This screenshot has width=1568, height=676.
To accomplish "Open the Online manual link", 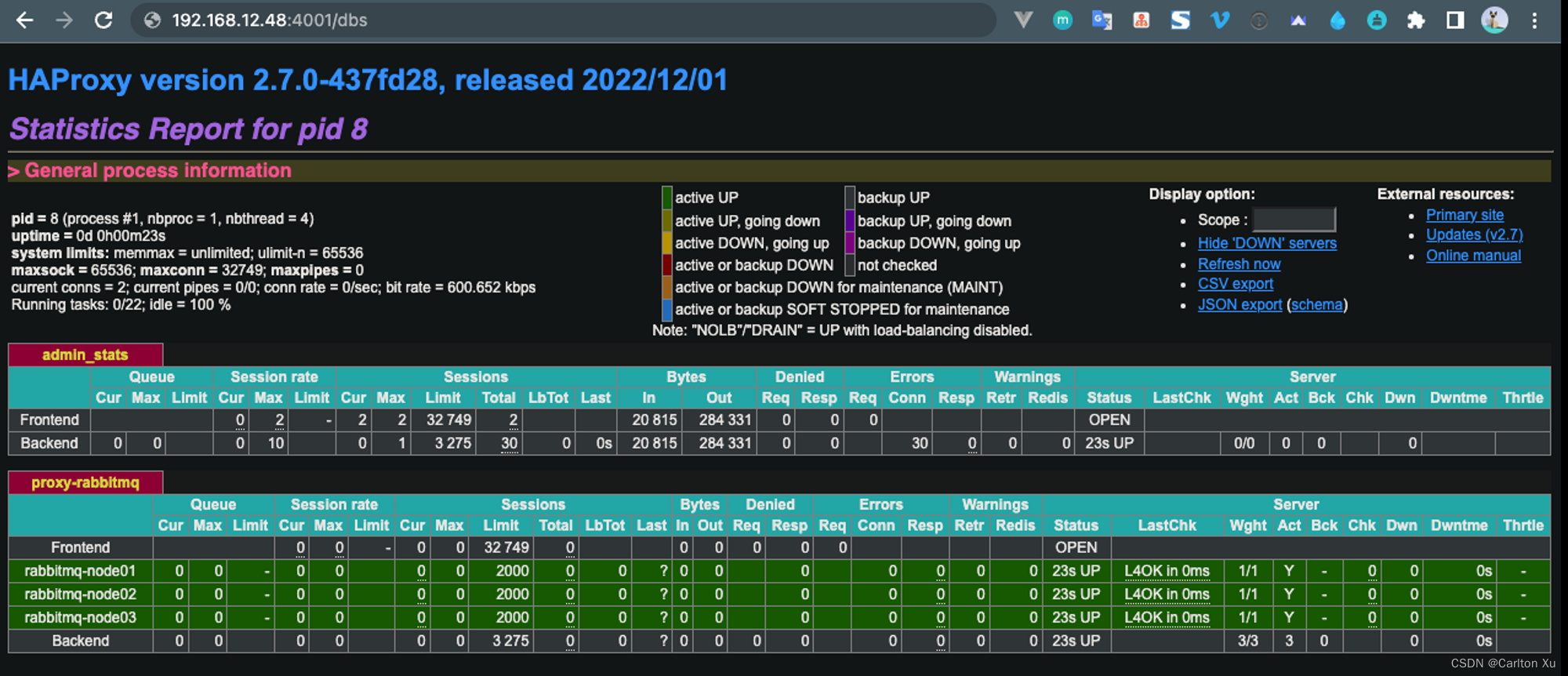I will pyautogui.click(x=1473, y=255).
